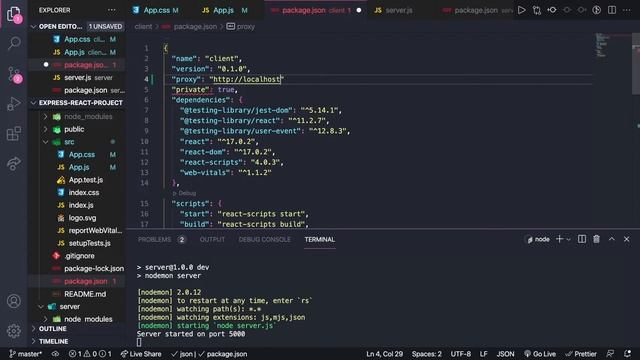The height and width of the screenshot is (360, 640).
Task: Switch to App.js editor tab
Action: click(x=225, y=10)
